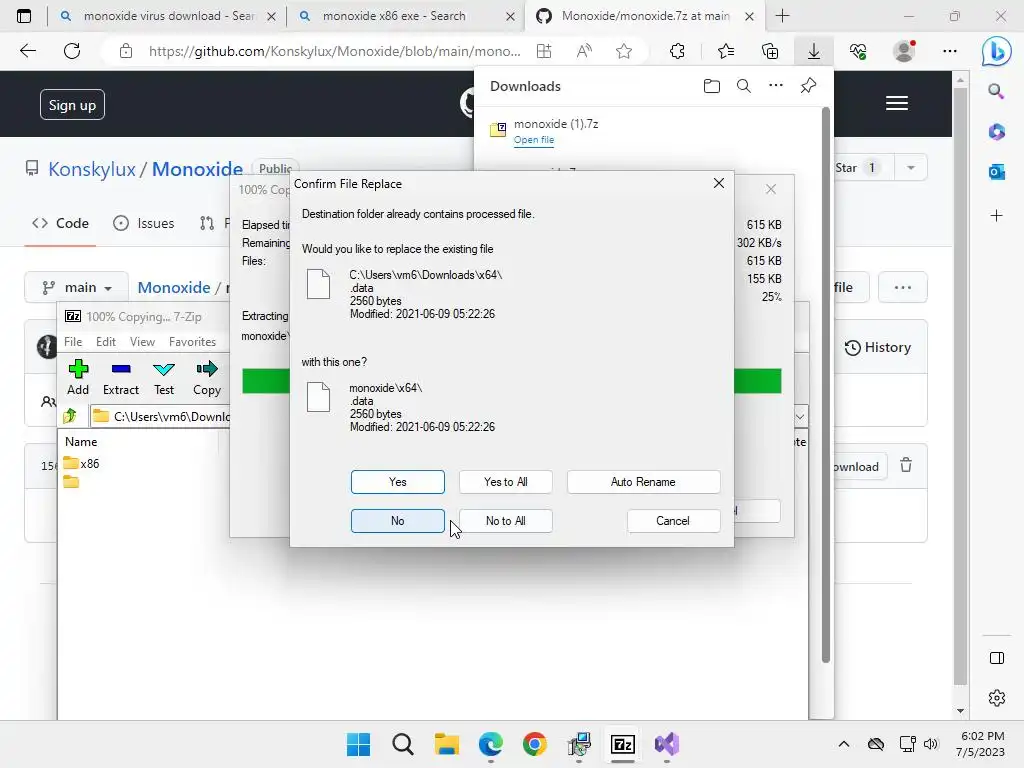Open the downloads folder icon
The height and width of the screenshot is (768, 1024).
point(712,86)
